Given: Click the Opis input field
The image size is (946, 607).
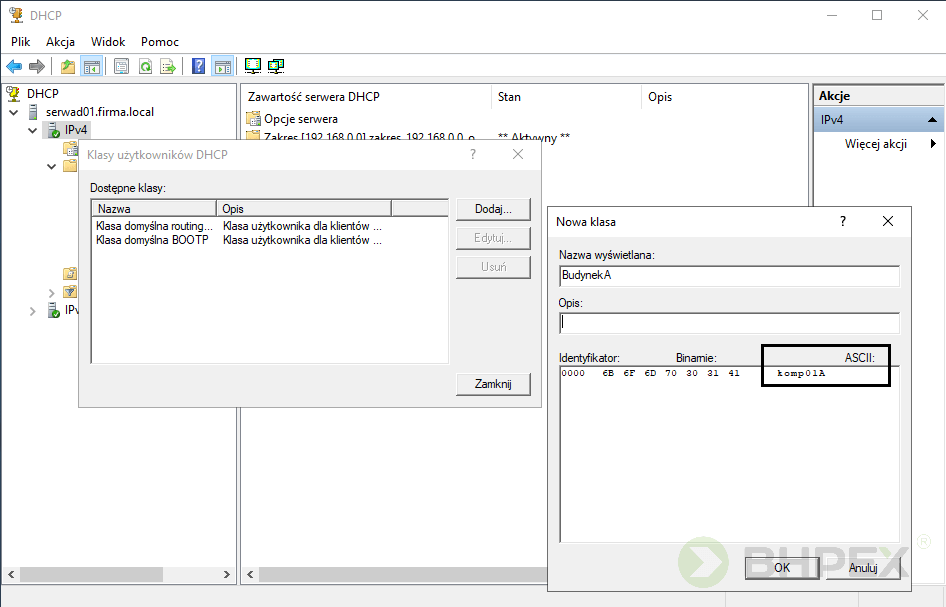Looking at the screenshot, I should pyautogui.click(x=729, y=323).
